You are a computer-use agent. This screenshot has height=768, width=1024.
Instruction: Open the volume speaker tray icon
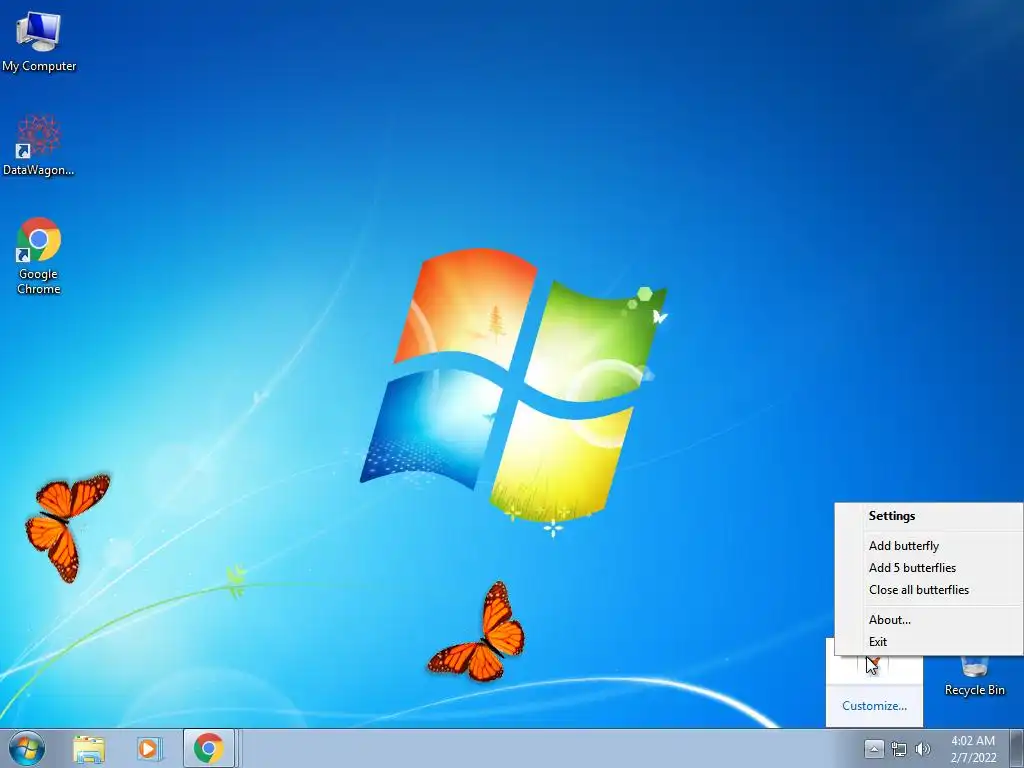coord(922,749)
